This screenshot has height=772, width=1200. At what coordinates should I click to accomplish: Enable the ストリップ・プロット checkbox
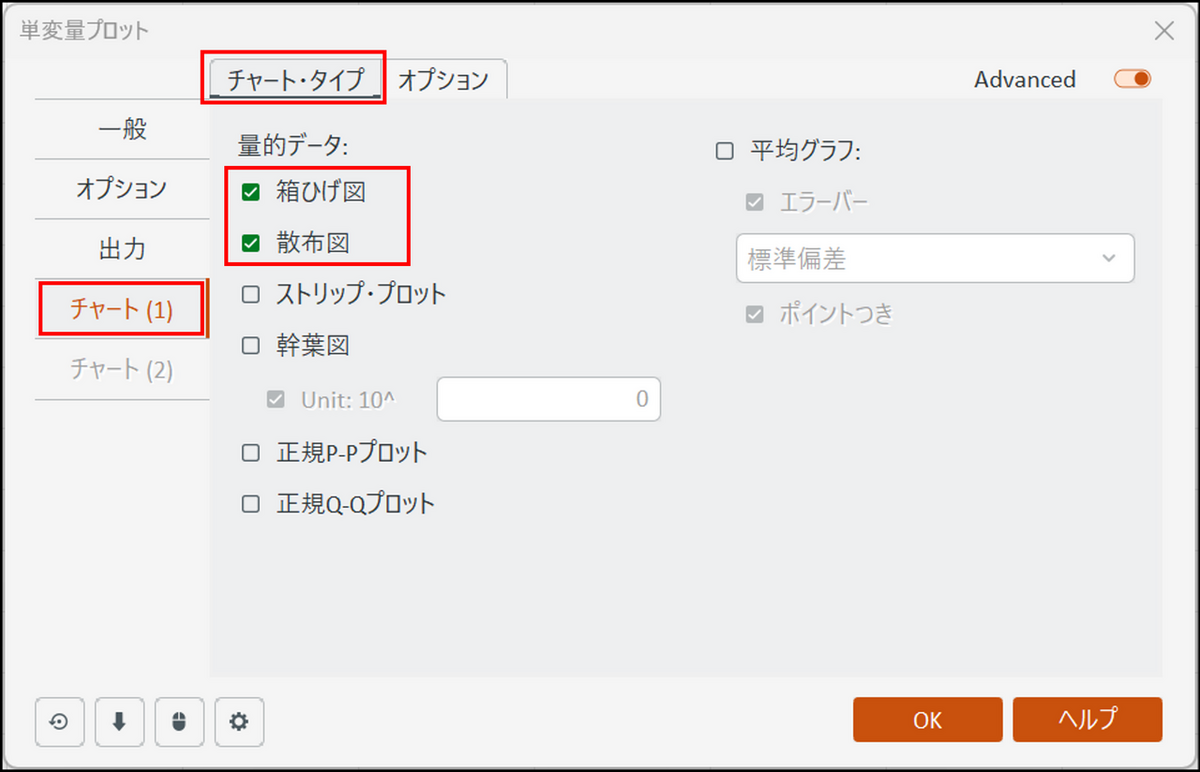pos(251,295)
